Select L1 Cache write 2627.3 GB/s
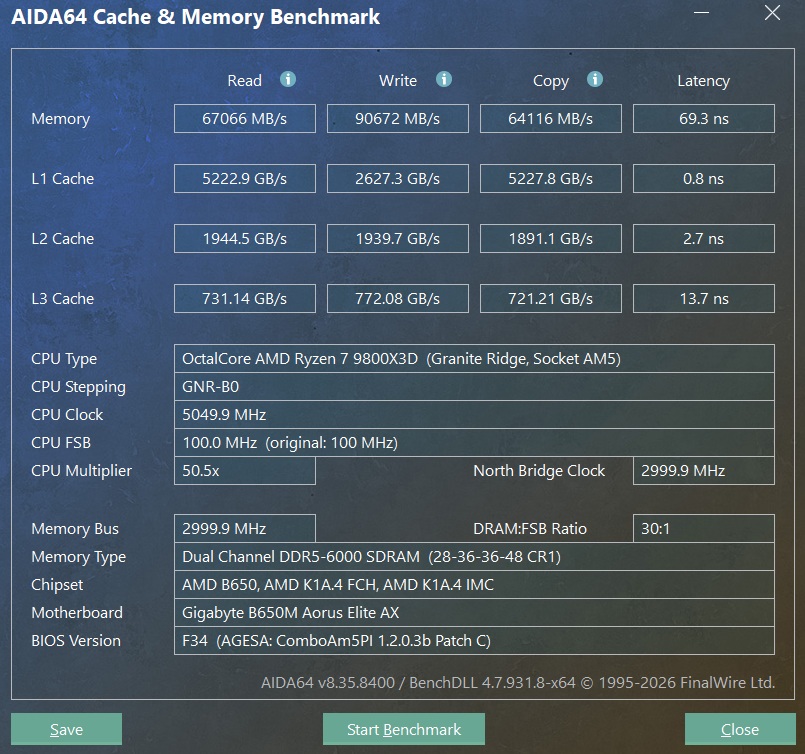The height and width of the screenshot is (754, 805). [x=397, y=179]
